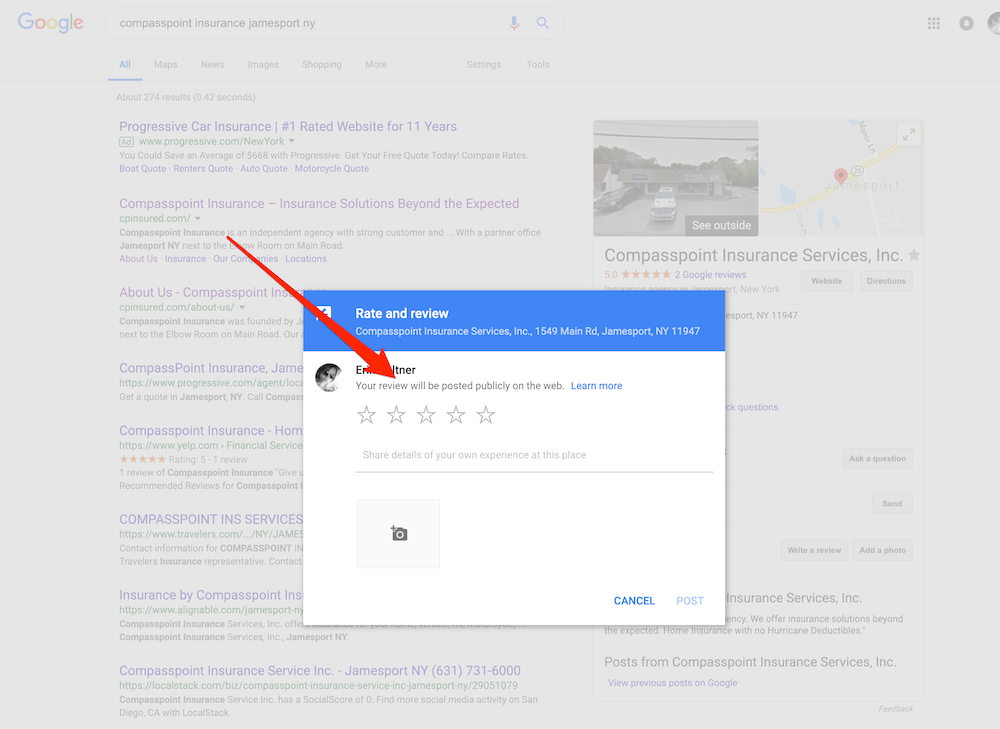Click the add photo camera icon
This screenshot has width=1000, height=729.
point(399,533)
